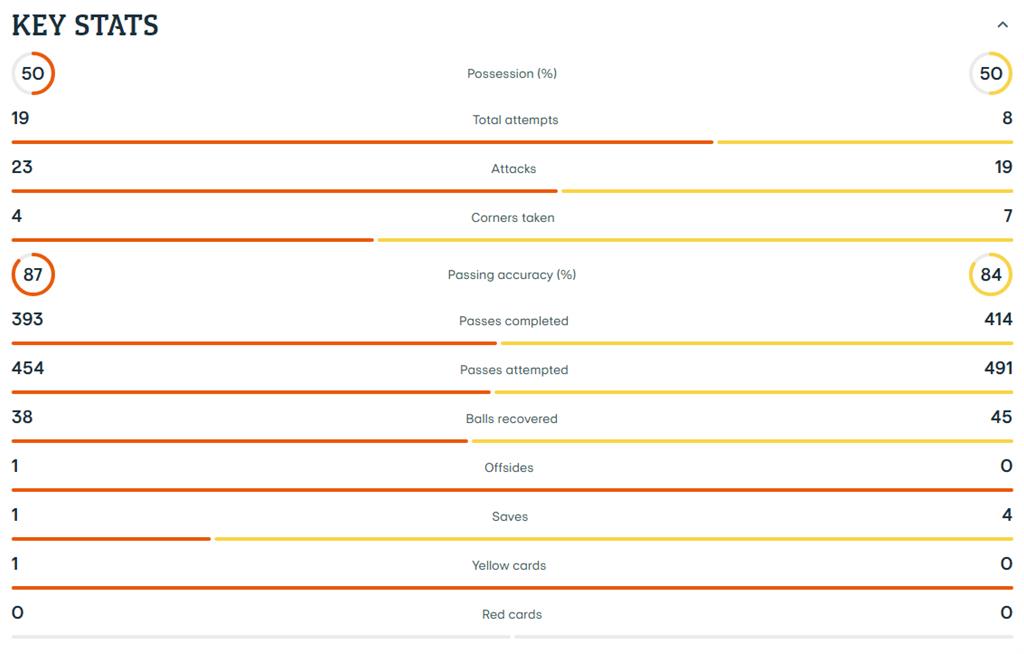
Task: Select the Total attempts label
Action: point(515,120)
